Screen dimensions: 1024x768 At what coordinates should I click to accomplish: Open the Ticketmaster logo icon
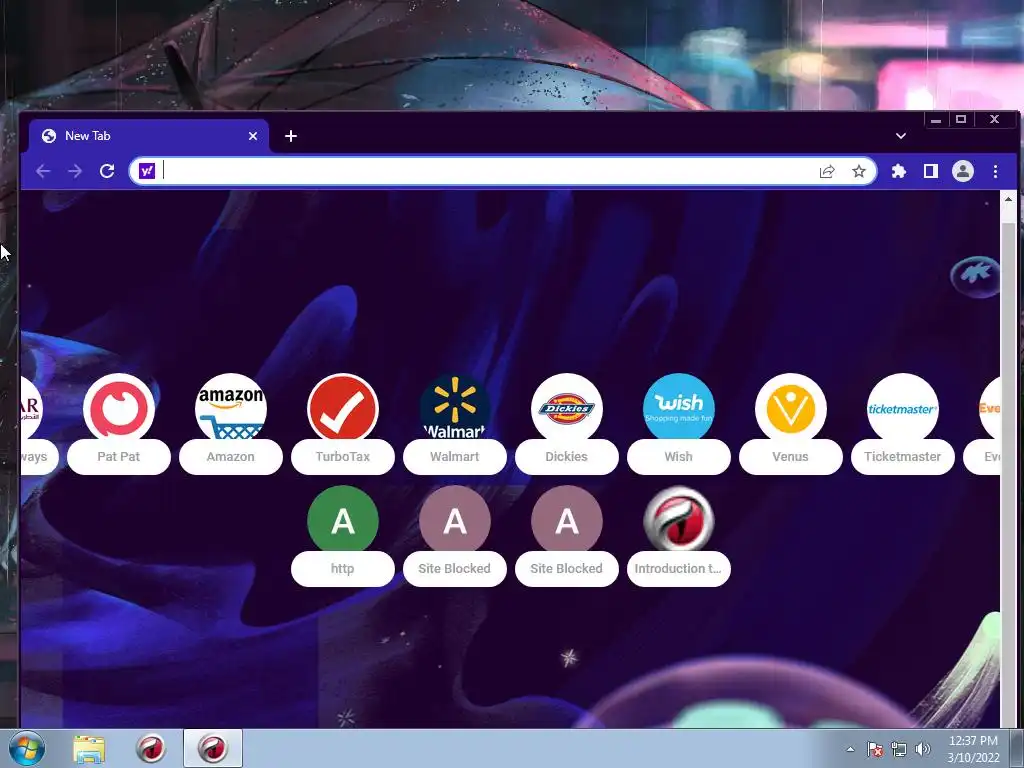pyautogui.click(x=903, y=408)
